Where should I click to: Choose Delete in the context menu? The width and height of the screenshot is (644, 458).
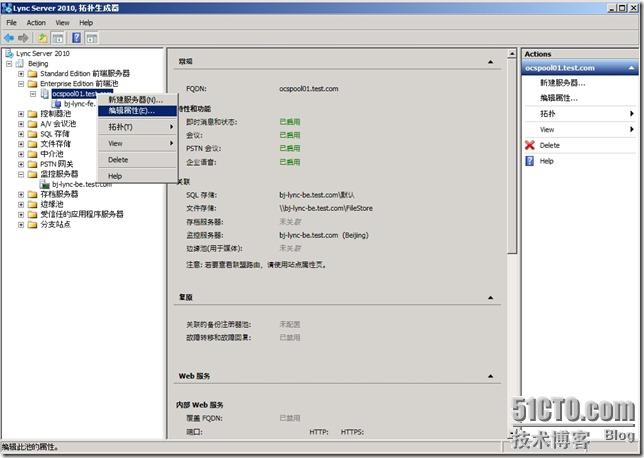138,160
